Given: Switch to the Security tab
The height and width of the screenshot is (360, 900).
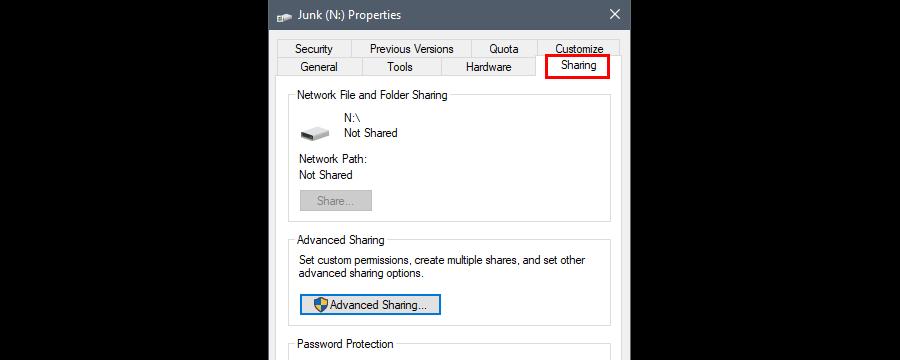Looking at the screenshot, I should point(314,49).
